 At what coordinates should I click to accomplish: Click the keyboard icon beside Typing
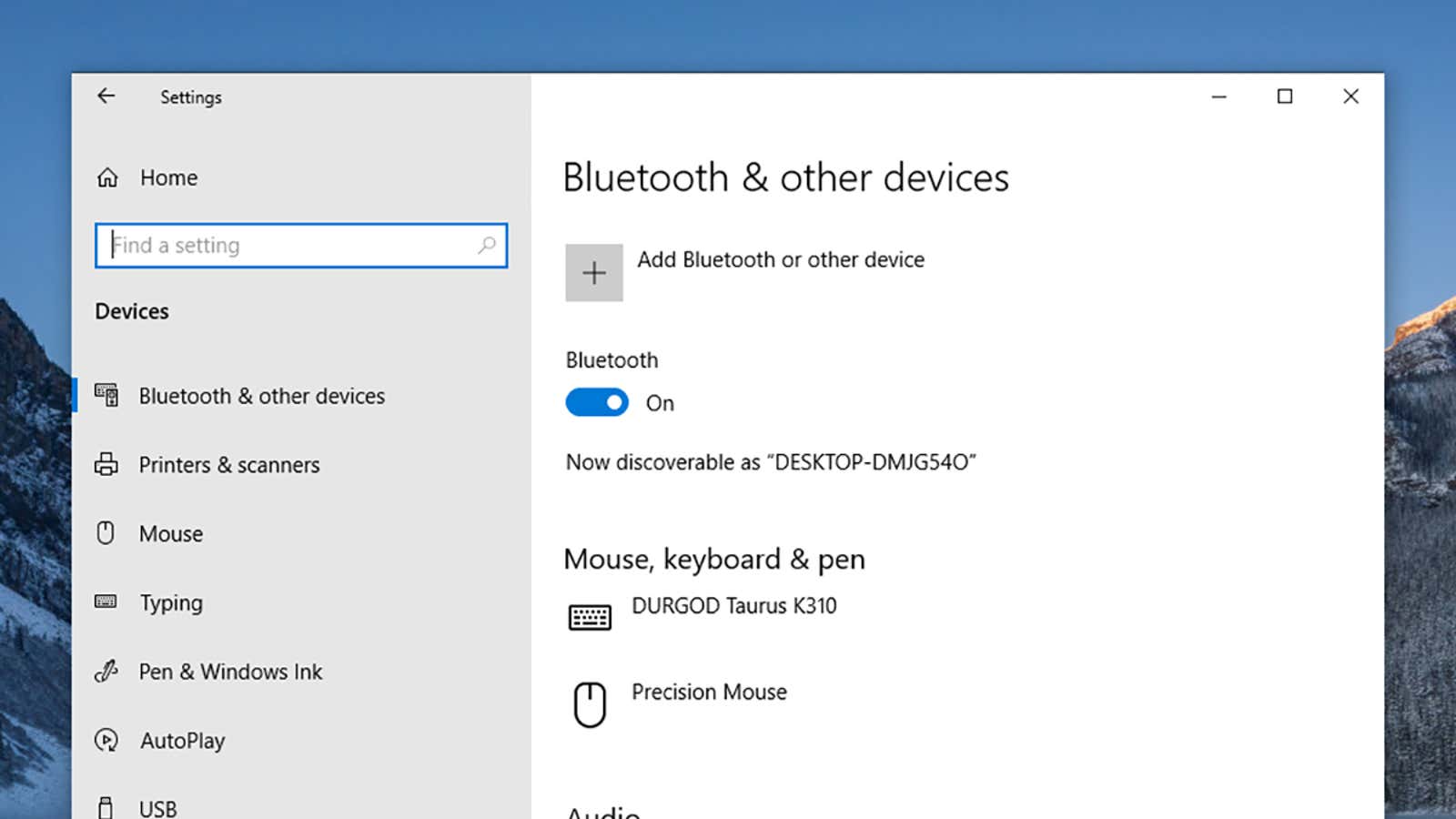tap(106, 602)
